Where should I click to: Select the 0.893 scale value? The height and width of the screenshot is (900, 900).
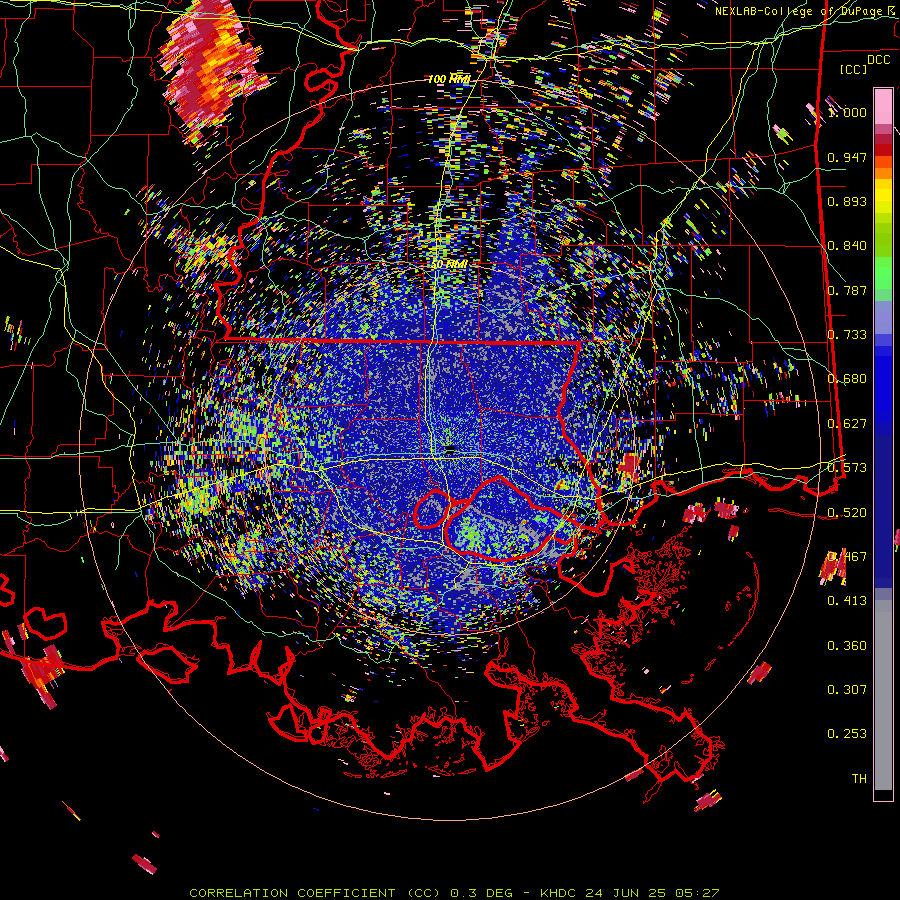(847, 201)
